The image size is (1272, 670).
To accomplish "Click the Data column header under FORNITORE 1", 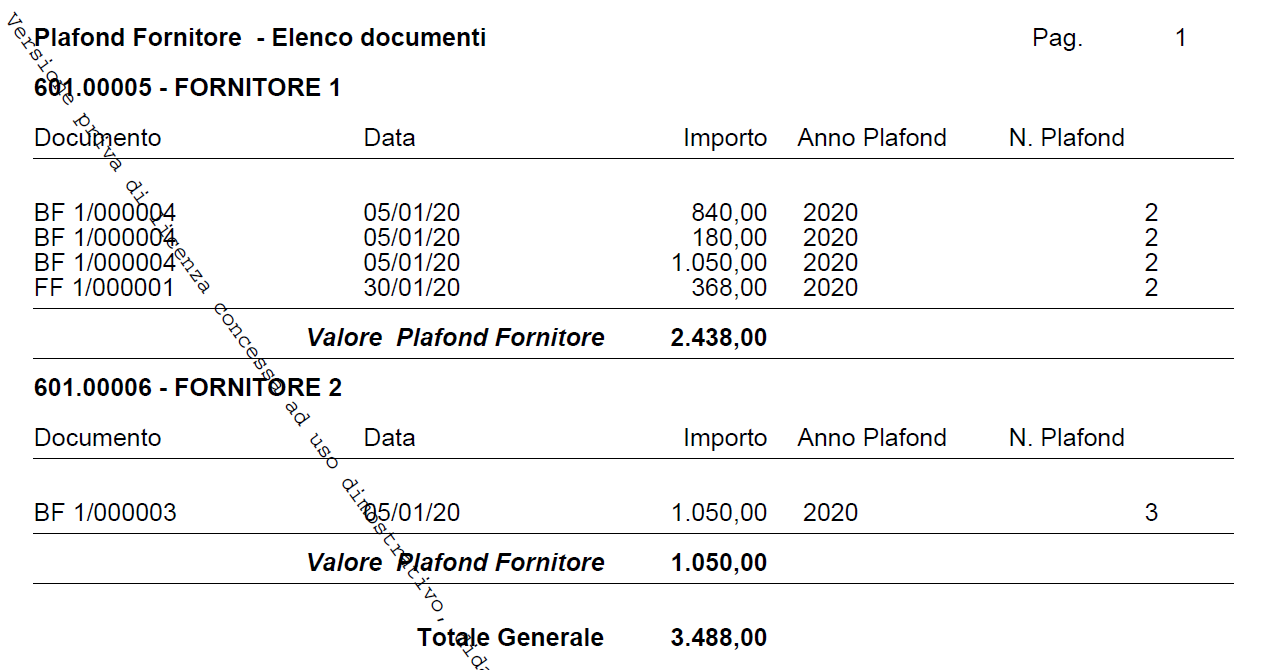I will coord(389,138).
